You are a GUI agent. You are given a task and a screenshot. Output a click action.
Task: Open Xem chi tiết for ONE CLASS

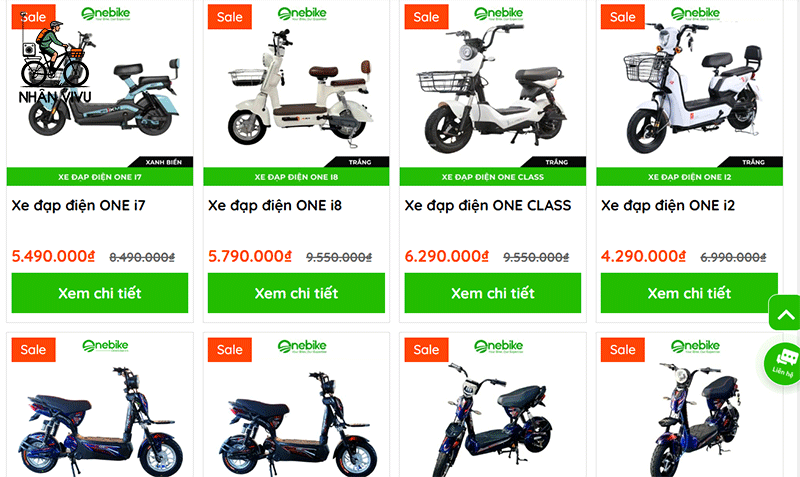pyautogui.click(x=493, y=293)
